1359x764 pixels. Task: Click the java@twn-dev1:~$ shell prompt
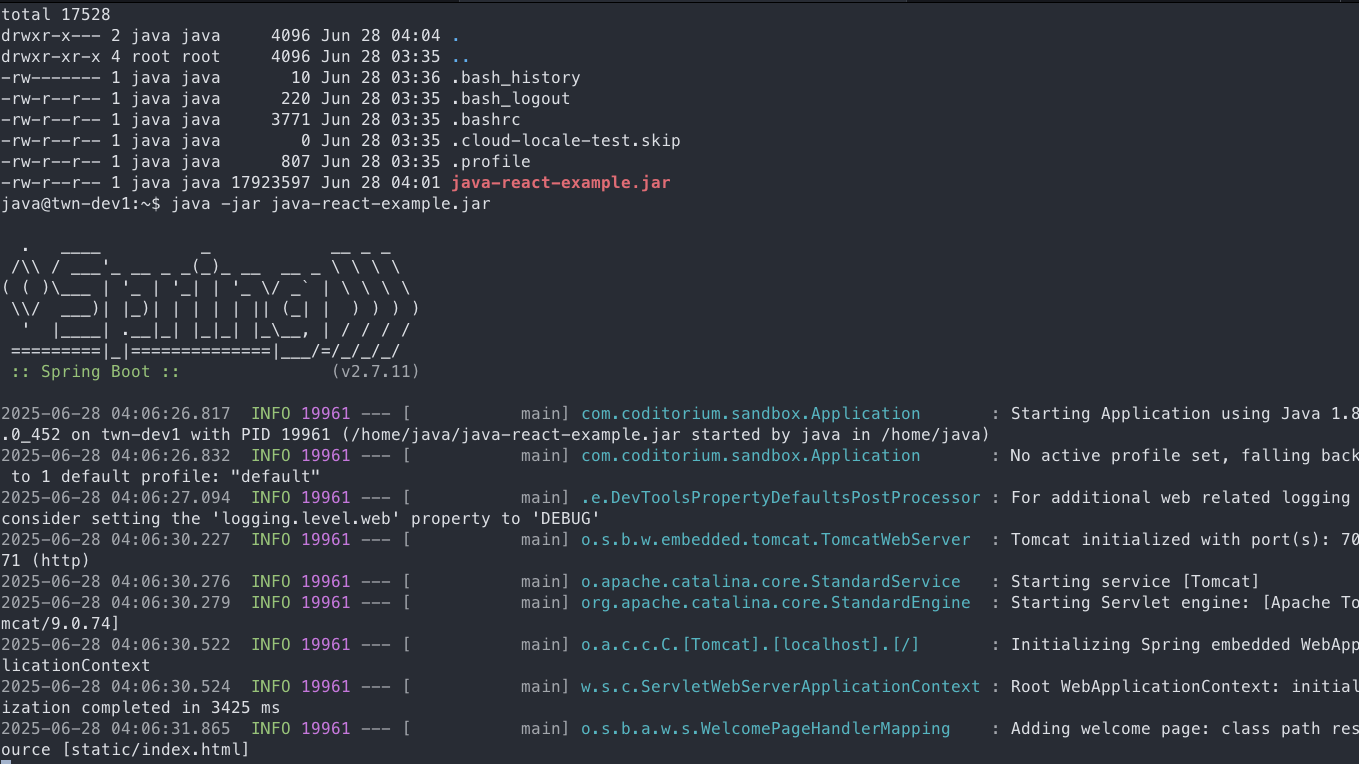(x=81, y=203)
